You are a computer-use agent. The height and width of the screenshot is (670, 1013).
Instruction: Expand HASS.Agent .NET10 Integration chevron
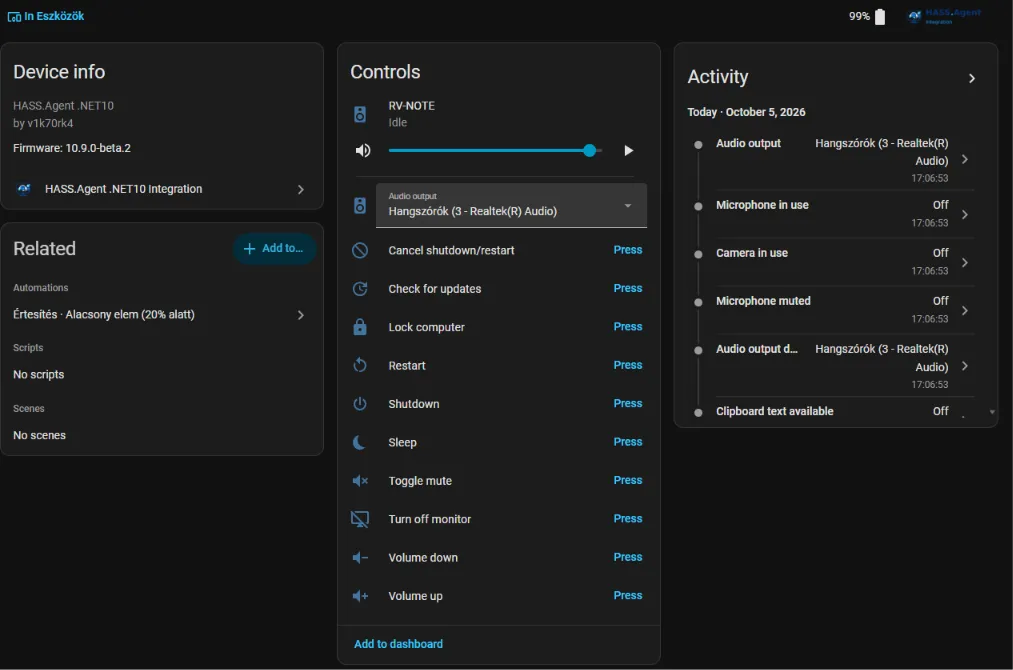(300, 189)
